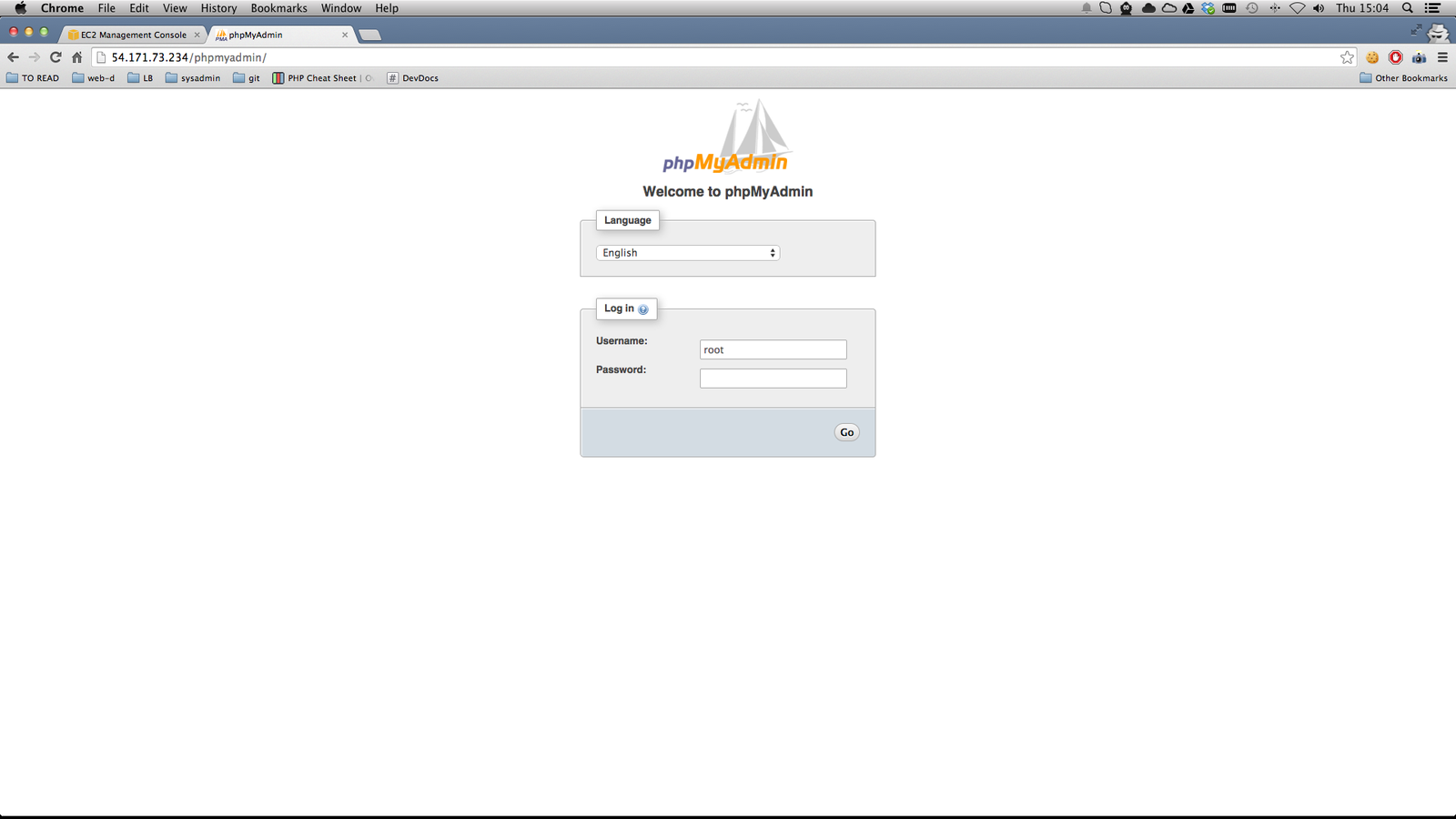Click the camera screenshot extension icon

pos(1420,57)
